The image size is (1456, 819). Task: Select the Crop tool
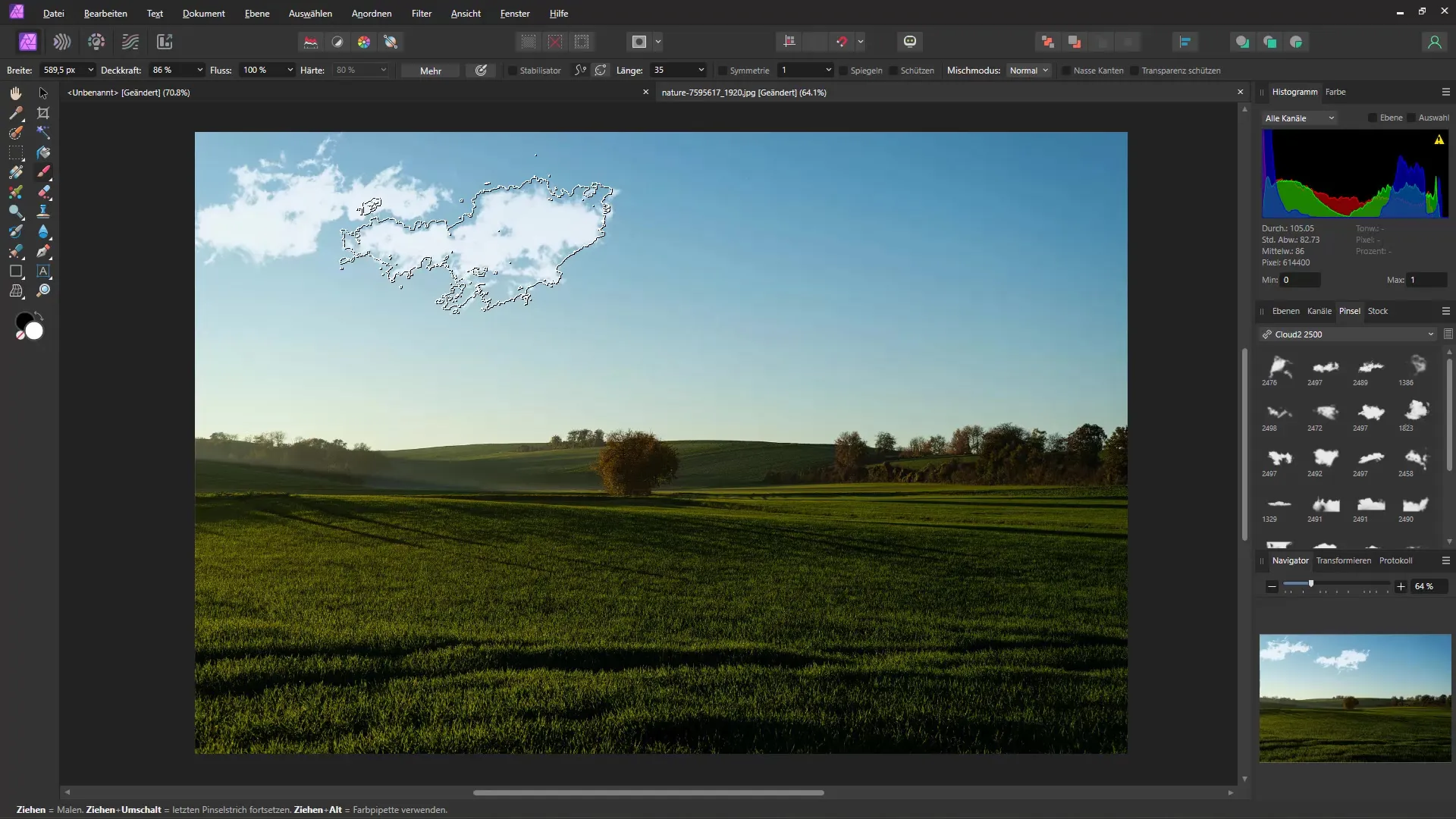click(43, 113)
